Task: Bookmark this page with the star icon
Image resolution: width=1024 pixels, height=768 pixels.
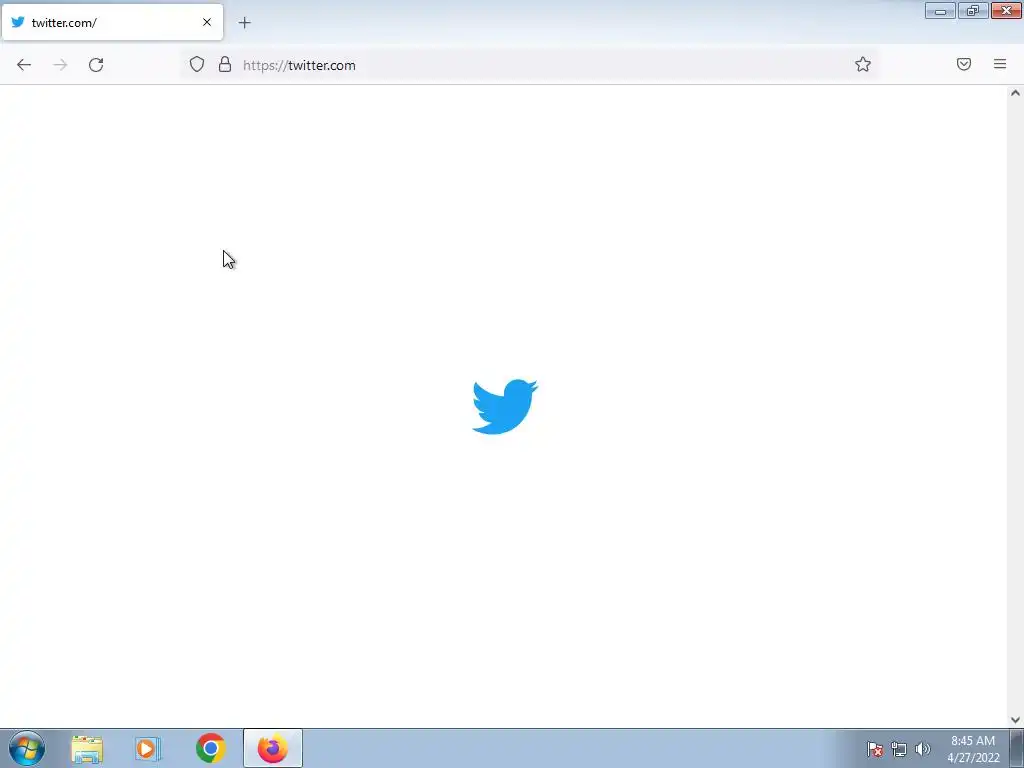Action: pyautogui.click(x=863, y=64)
